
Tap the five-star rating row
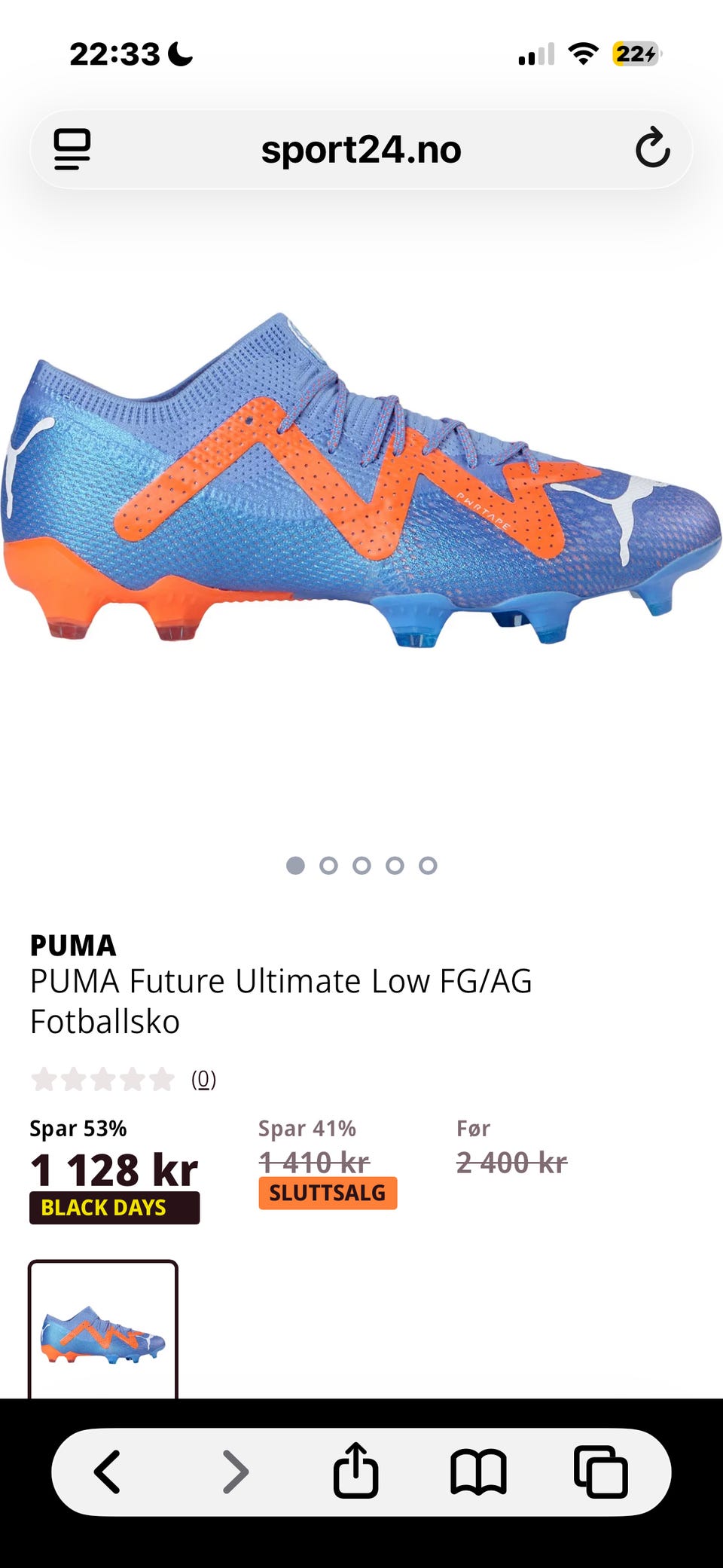point(102,1080)
